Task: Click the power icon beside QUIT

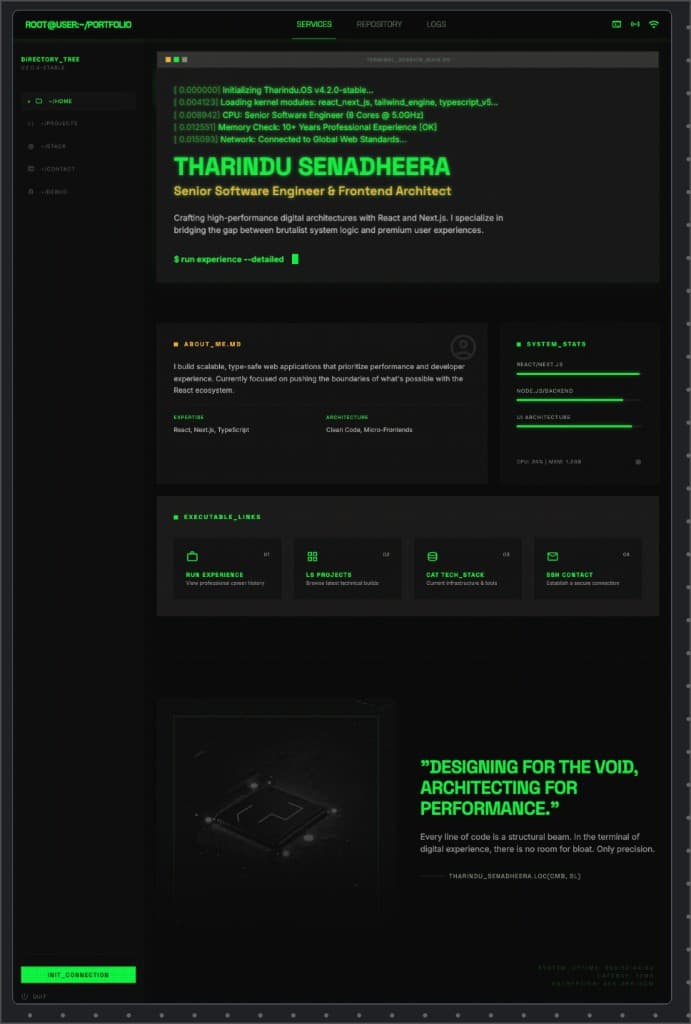Action: [x=25, y=997]
